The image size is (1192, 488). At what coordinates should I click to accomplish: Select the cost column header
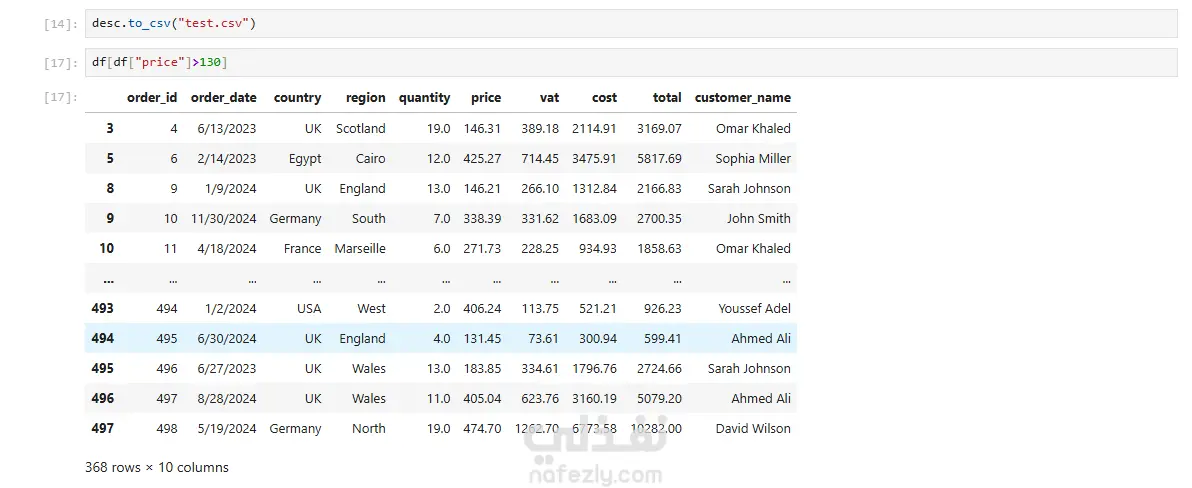pos(605,97)
